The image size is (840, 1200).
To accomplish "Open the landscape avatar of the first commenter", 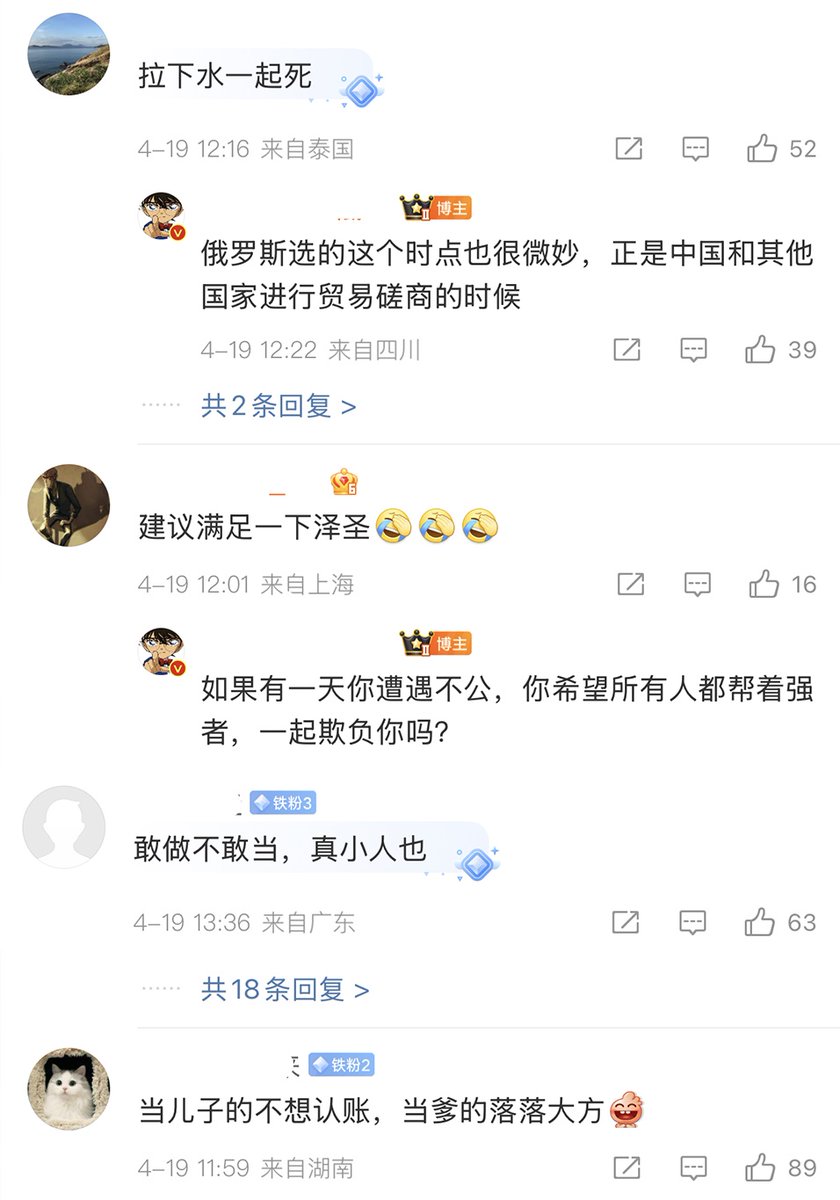I will 68,54.
